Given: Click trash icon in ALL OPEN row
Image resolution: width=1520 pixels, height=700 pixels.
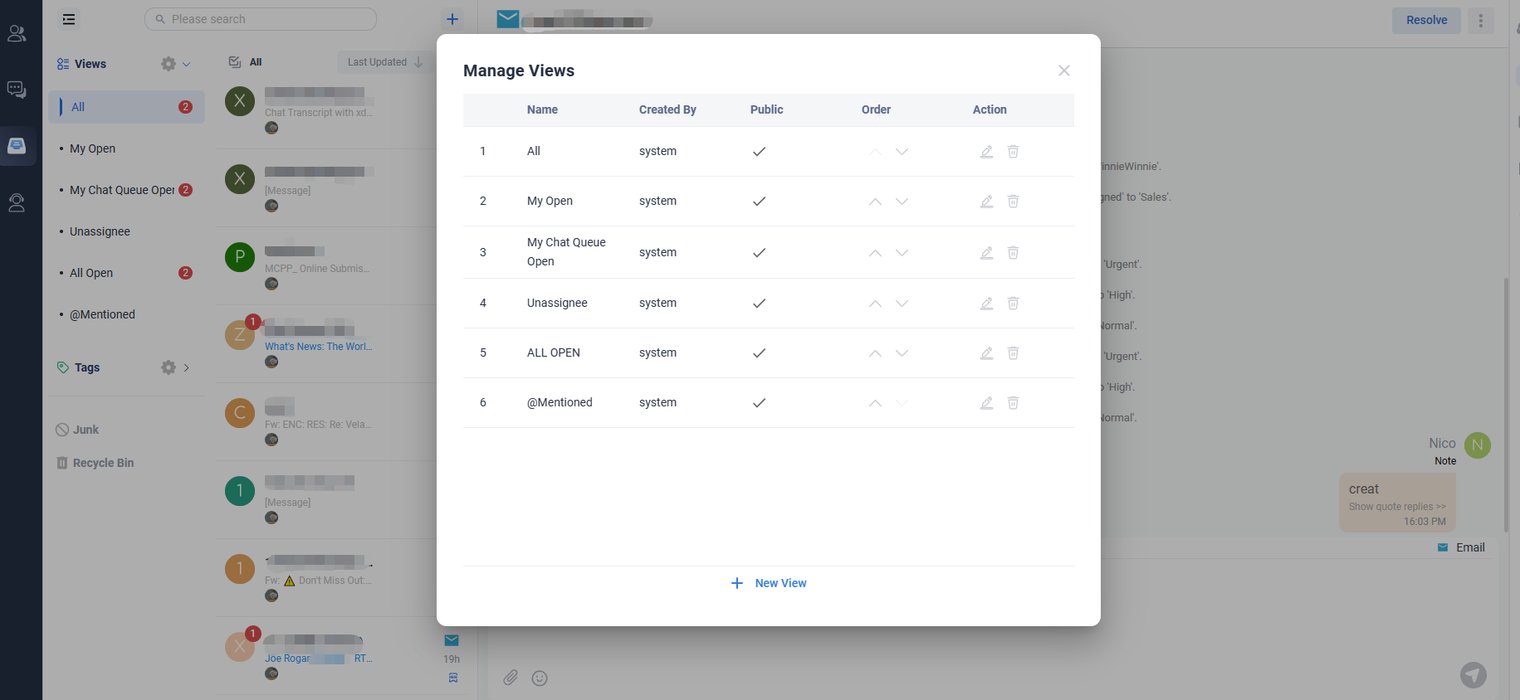Looking at the screenshot, I should [1013, 353].
